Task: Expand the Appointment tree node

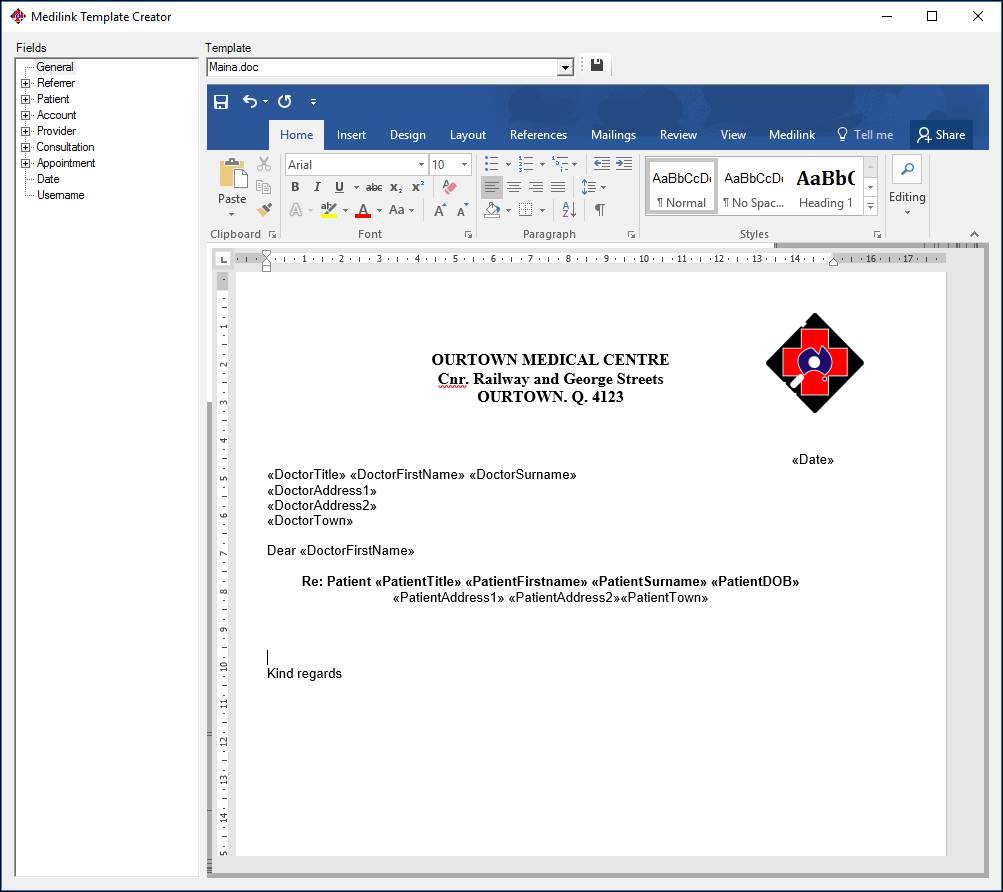Action: (x=26, y=163)
